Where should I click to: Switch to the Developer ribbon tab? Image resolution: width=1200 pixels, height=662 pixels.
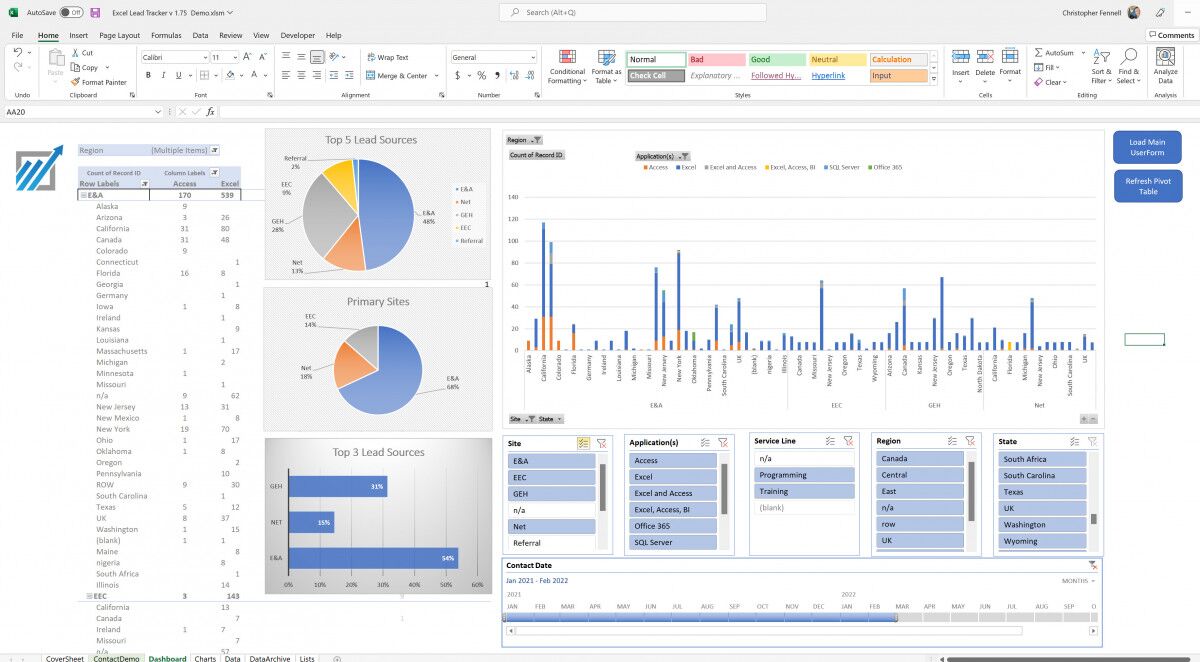click(297, 35)
